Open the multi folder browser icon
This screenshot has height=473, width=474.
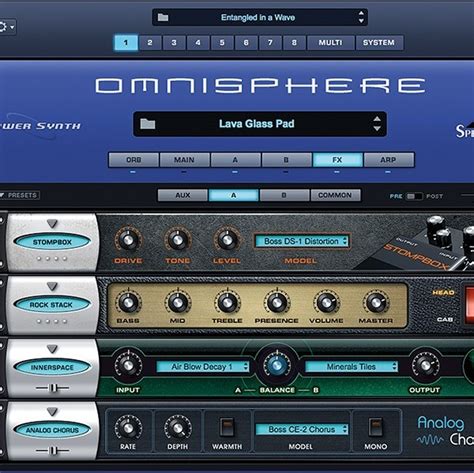[x=163, y=17]
